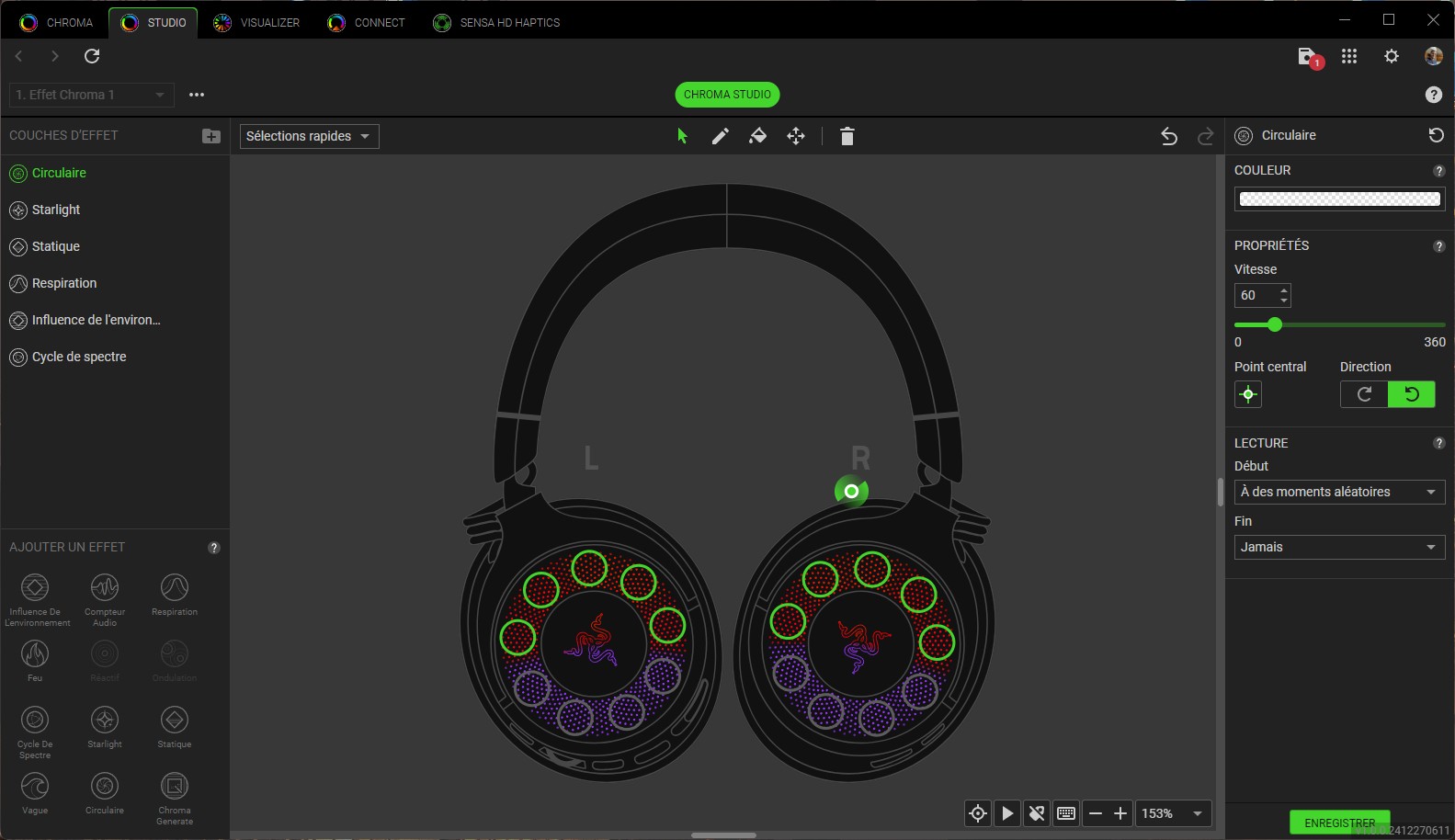Select the Respiration effect layer

coord(115,283)
